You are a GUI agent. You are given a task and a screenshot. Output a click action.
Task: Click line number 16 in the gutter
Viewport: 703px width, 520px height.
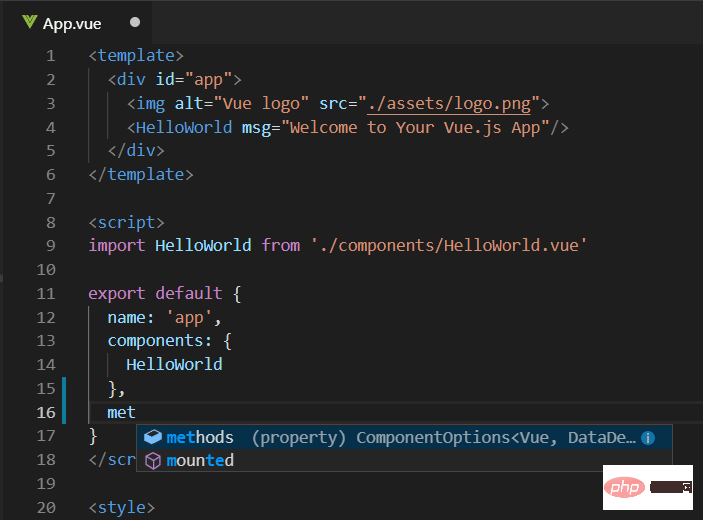coord(46,412)
